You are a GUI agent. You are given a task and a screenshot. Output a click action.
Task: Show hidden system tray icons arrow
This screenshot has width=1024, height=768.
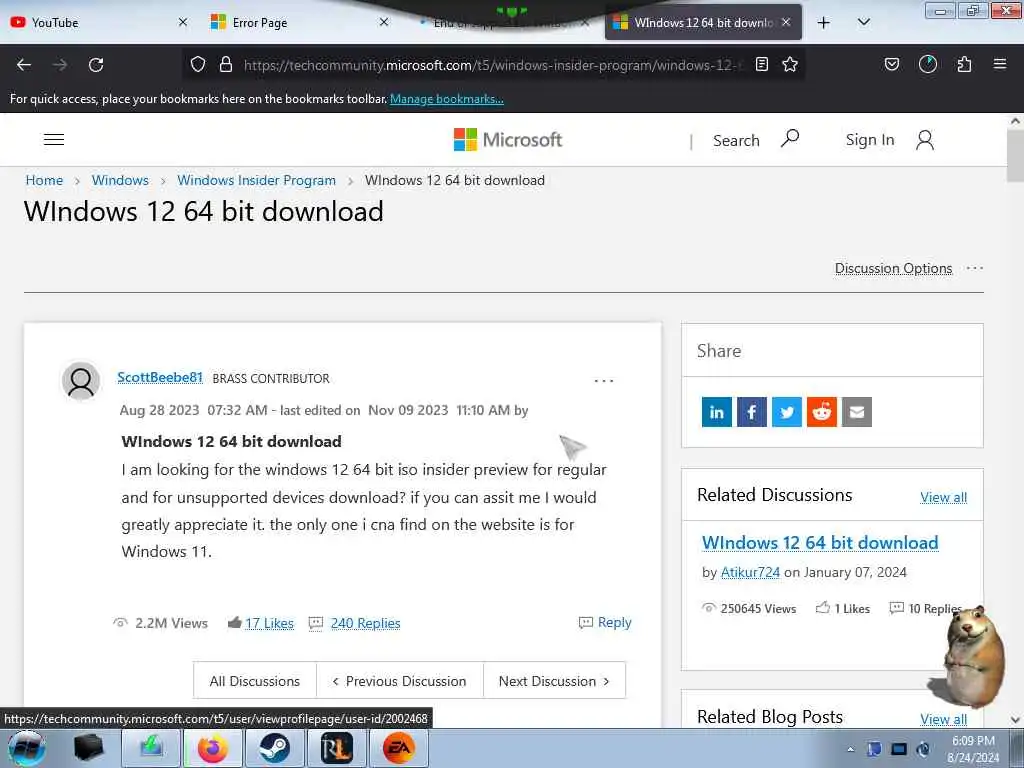(850, 750)
